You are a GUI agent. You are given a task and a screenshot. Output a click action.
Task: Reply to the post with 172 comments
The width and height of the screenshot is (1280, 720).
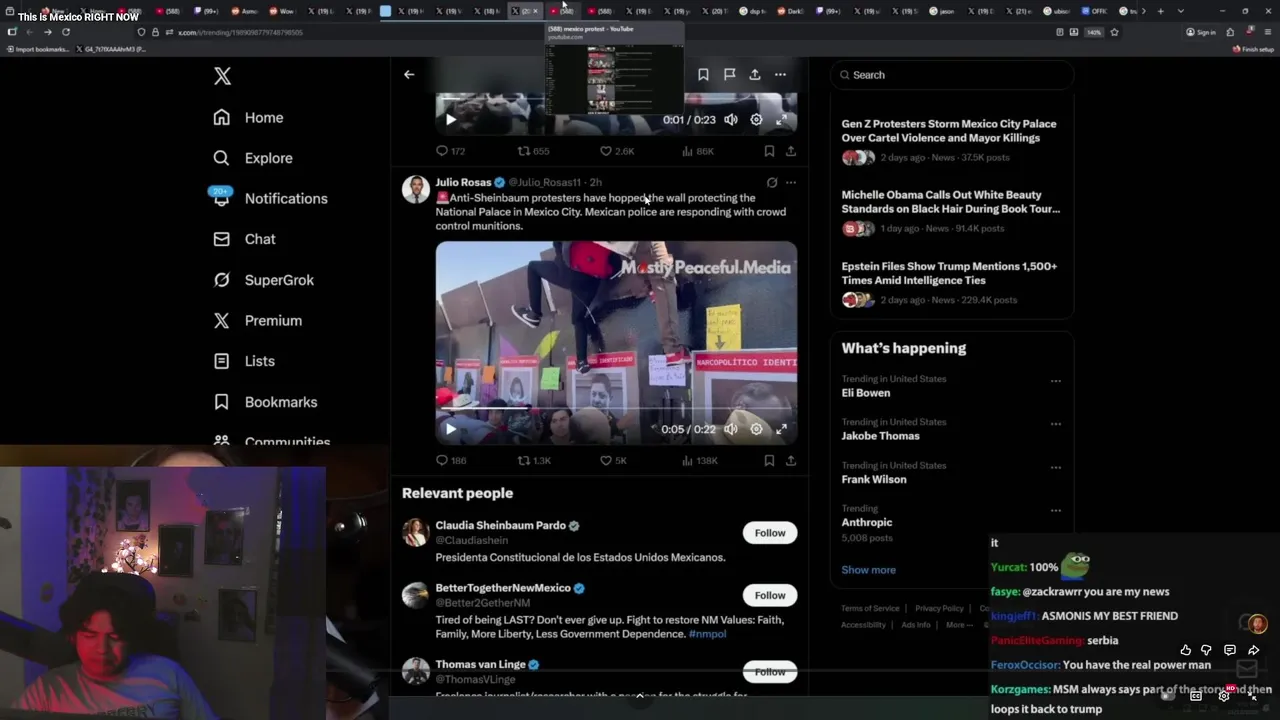pos(451,151)
